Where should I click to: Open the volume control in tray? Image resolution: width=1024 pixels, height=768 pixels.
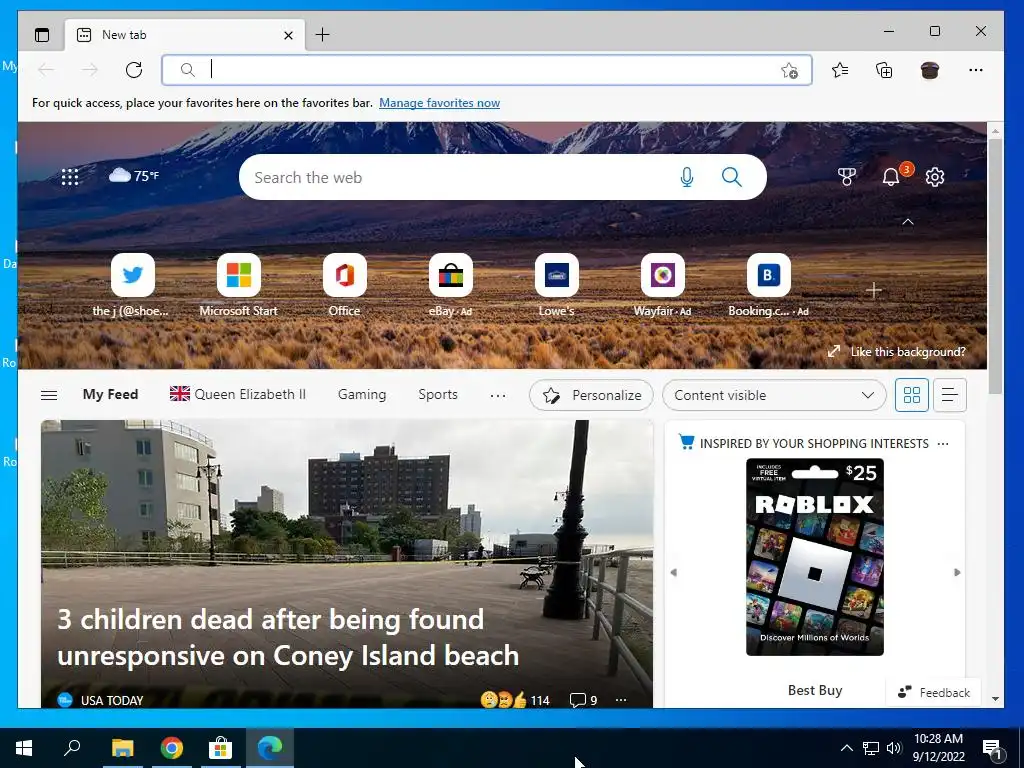(x=894, y=748)
